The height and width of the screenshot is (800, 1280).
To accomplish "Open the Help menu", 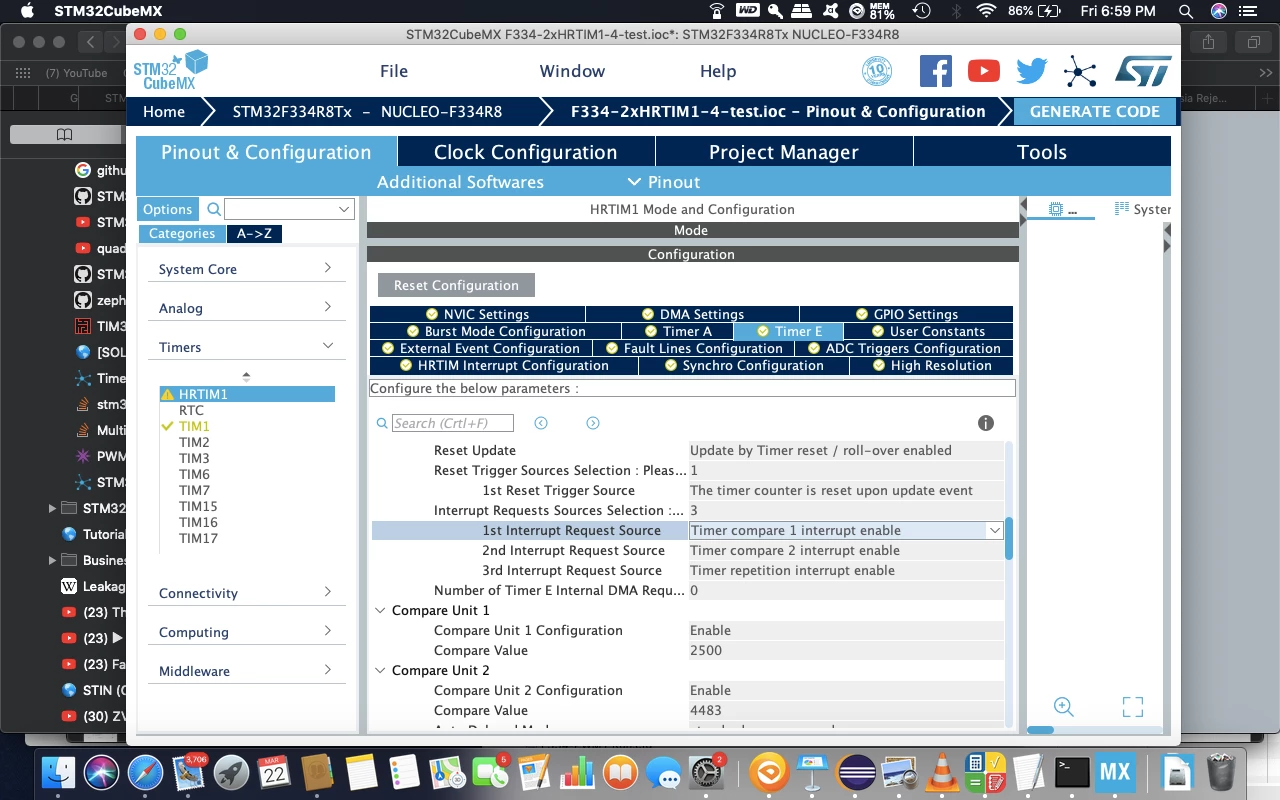I will tap(718, 71).
